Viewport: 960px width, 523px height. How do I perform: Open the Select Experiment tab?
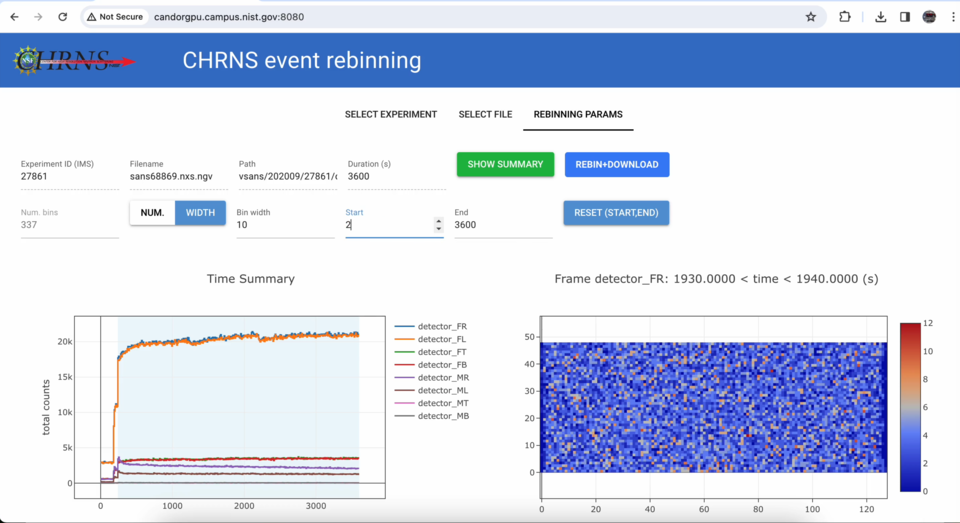tap(391, 115)
